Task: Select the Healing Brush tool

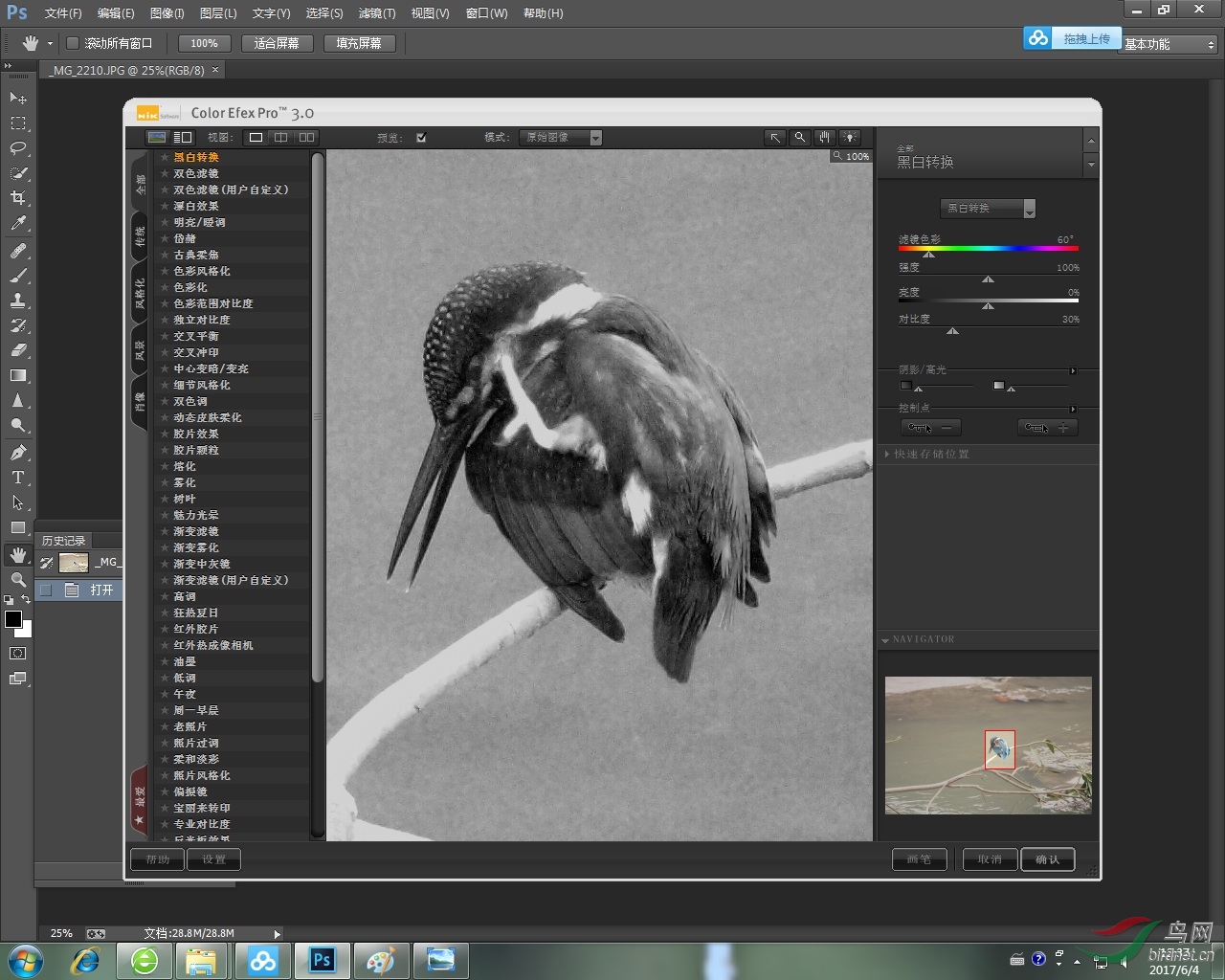Action: [x=18, y=251]
